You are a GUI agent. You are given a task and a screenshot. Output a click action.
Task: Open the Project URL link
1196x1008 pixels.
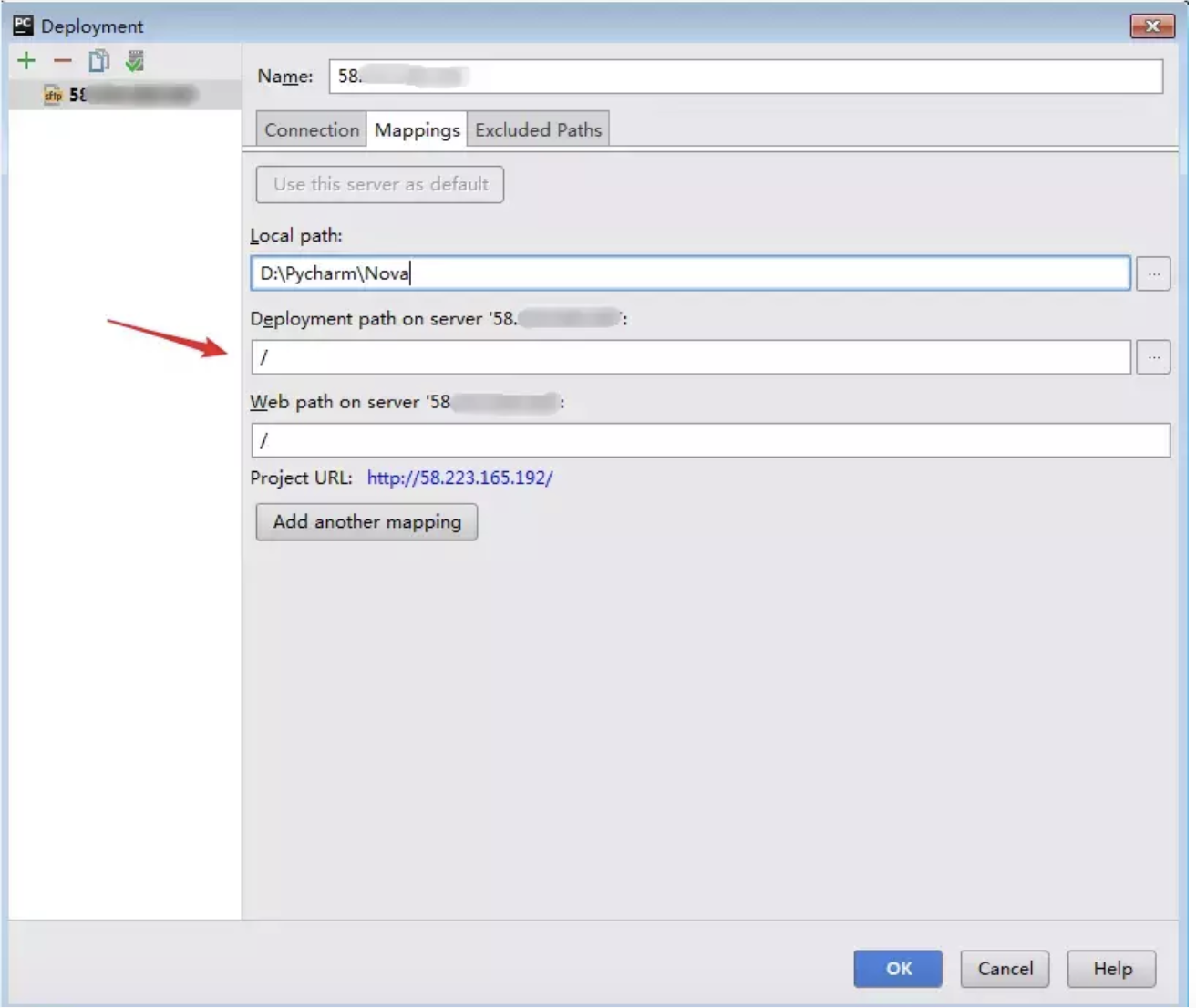459,478
